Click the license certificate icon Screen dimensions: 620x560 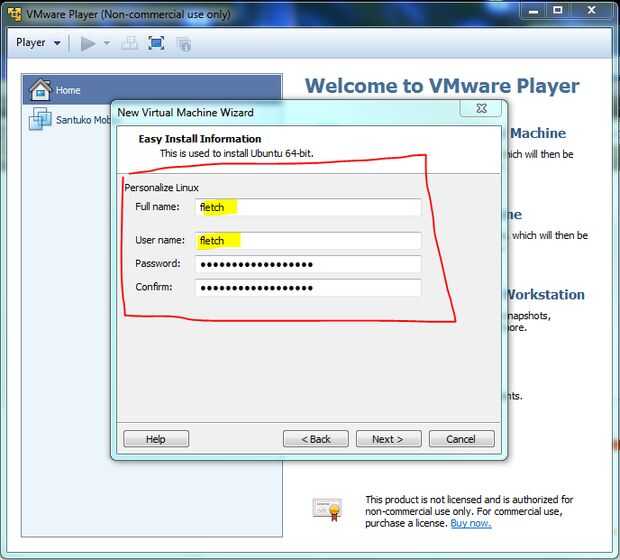click(x=327, y=509)
